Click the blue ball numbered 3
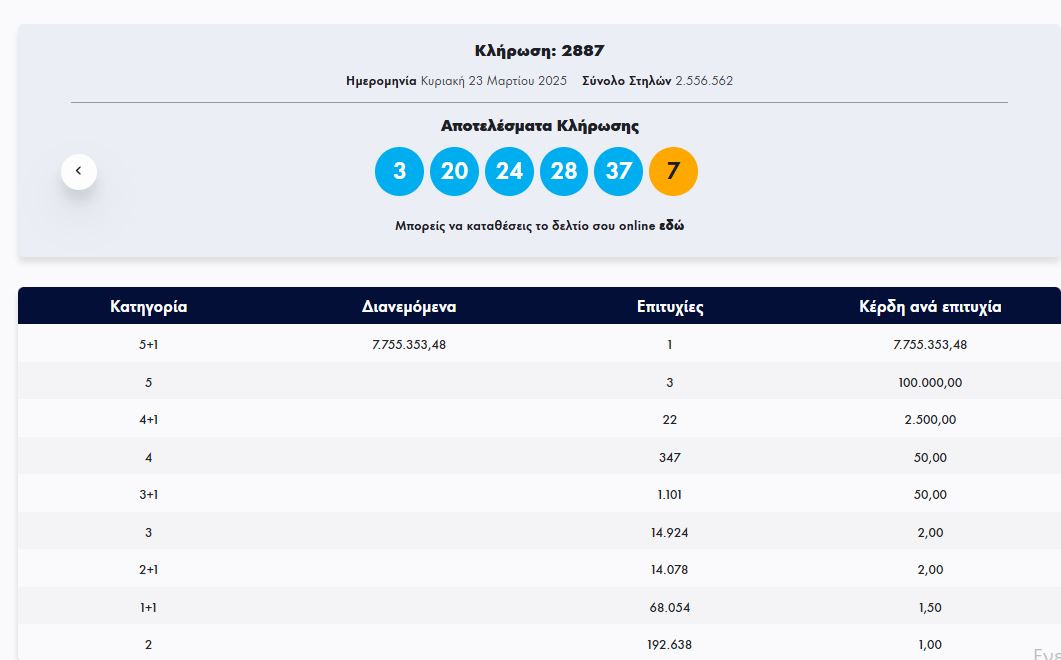 click(x=399, y=171)
